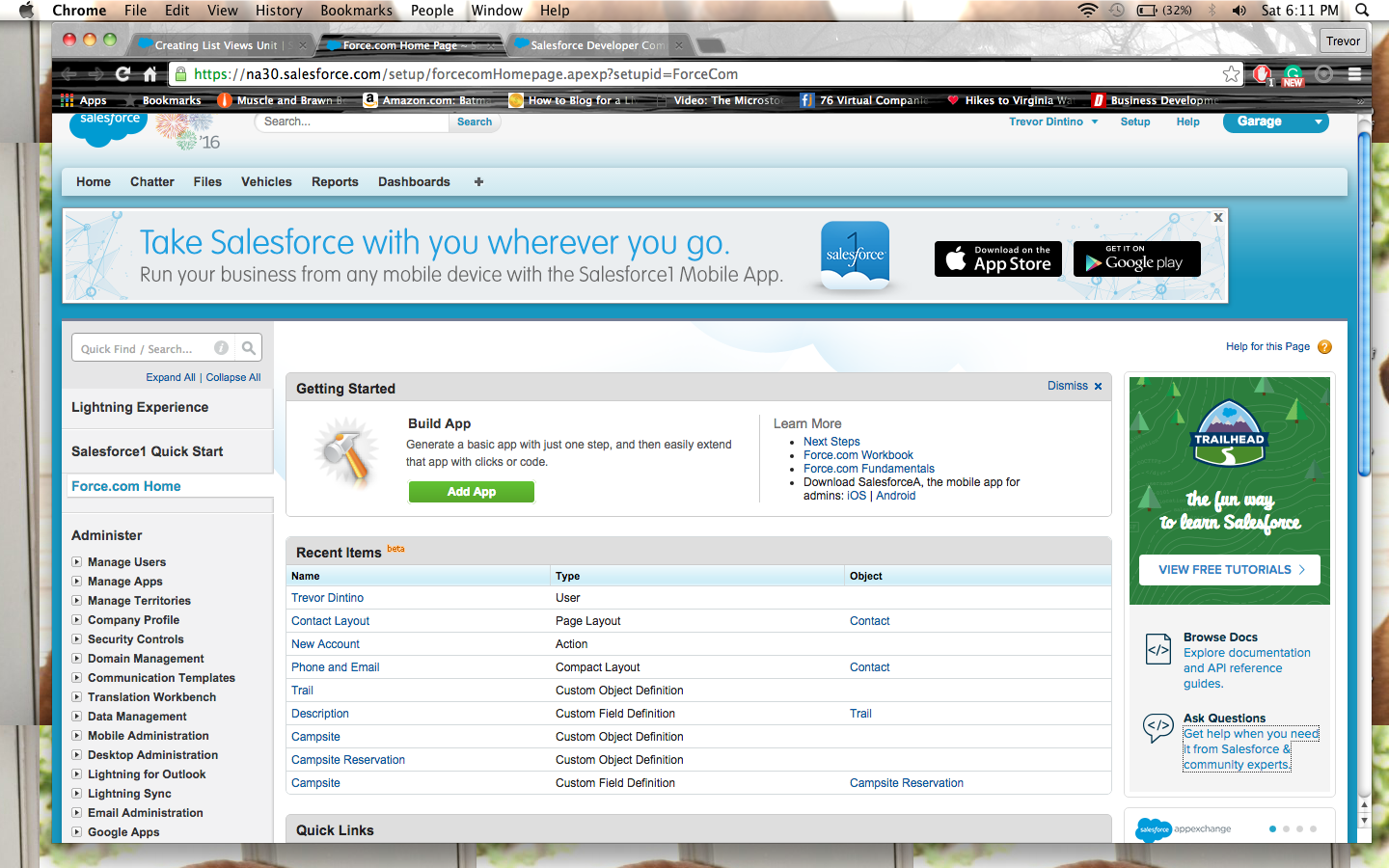Click the Trevor Chrome profile button
The width and height of the screenshot is (1389, 868).
click(x=1343, y=41)
